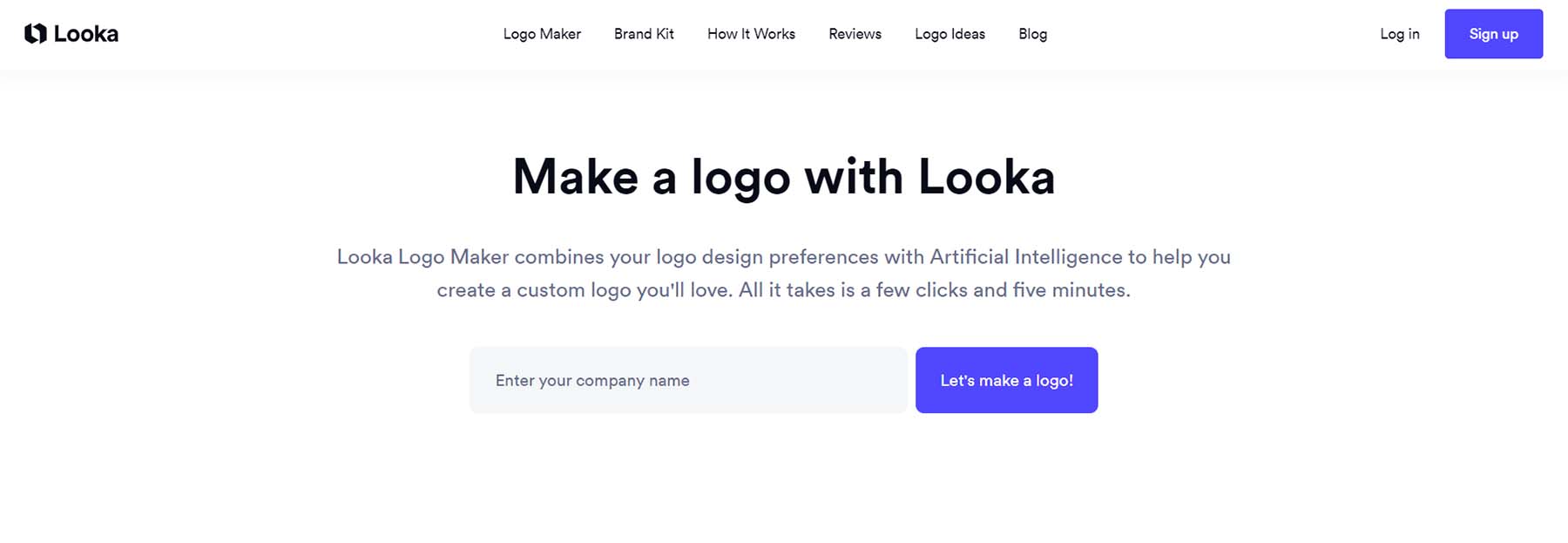Image resolution: width=1568 pixels, height=543 pixels.
Task: Start logo creation with the purple CTA button
Action: pos(1006,380)
